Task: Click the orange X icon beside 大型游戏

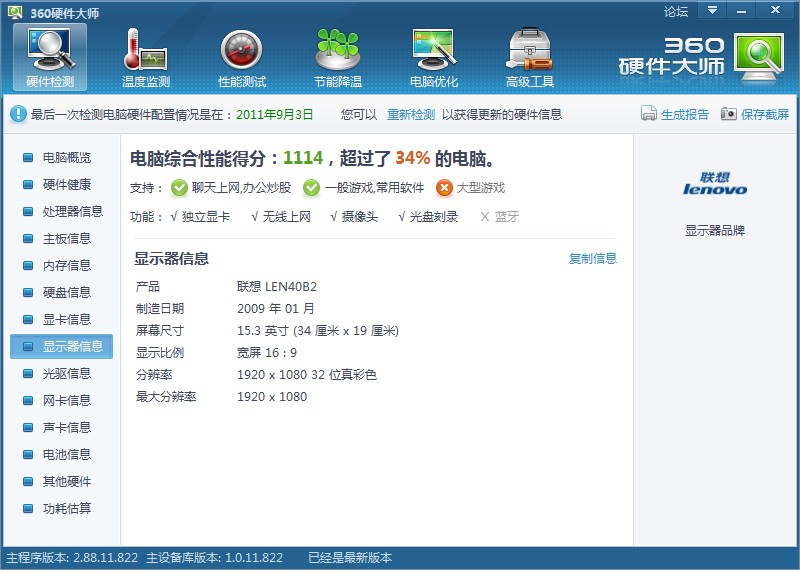Action: [444, 188]
